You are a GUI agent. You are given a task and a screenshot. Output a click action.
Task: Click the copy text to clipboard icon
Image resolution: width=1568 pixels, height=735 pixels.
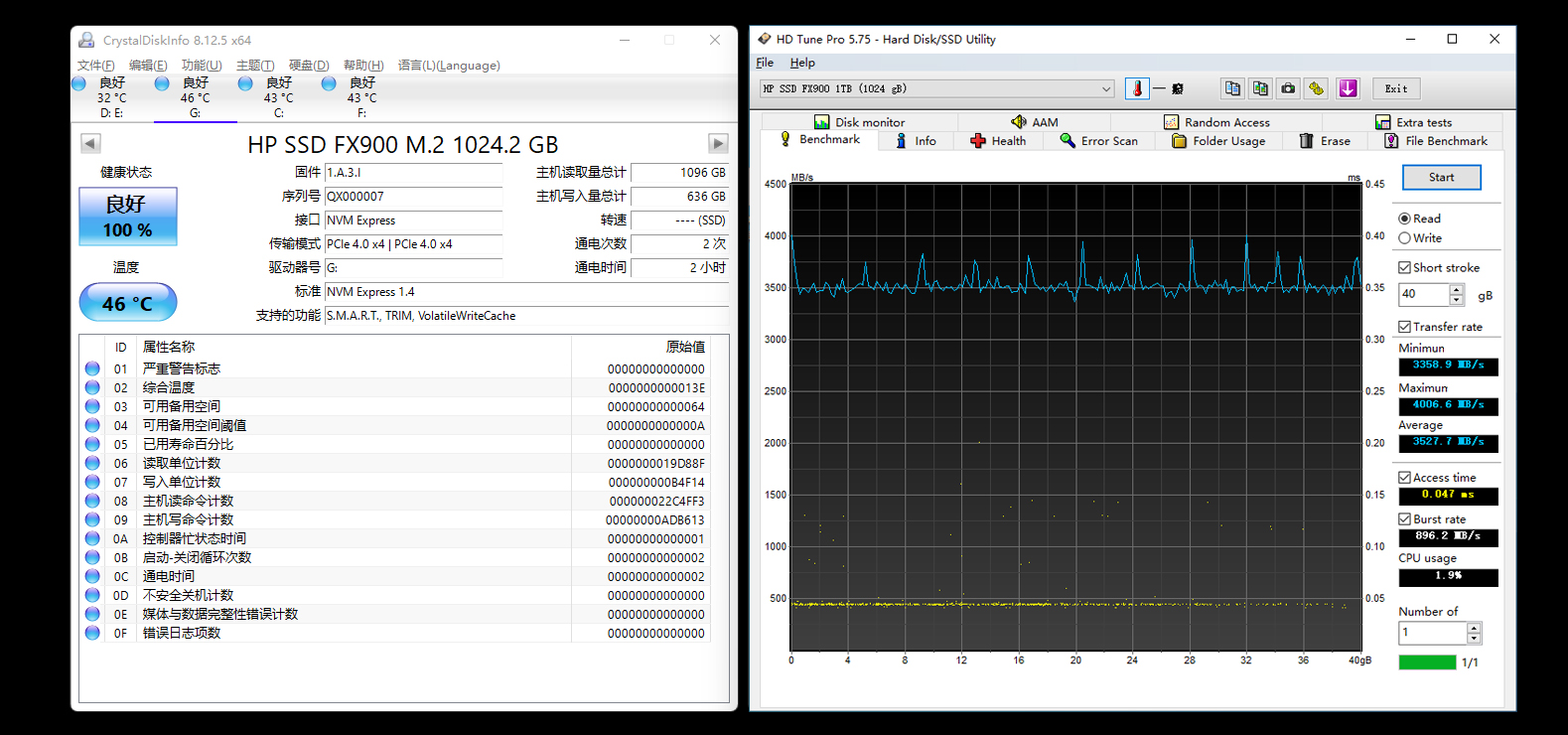tap(1232, 88)
